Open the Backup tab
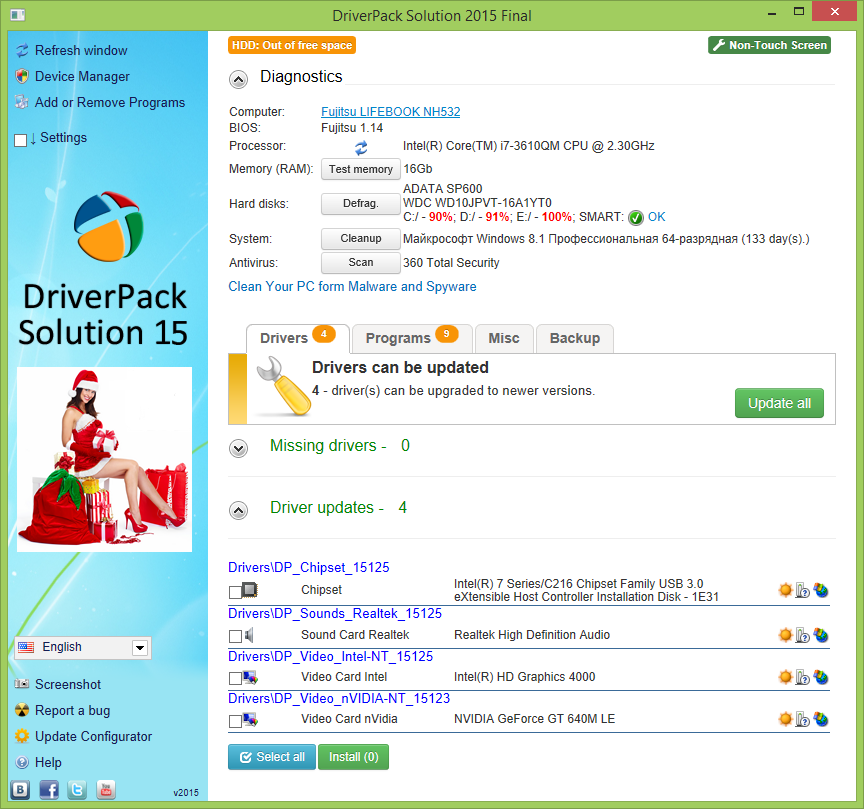The height and width of the screenshot is (809, 864). [x=574, y=338]
